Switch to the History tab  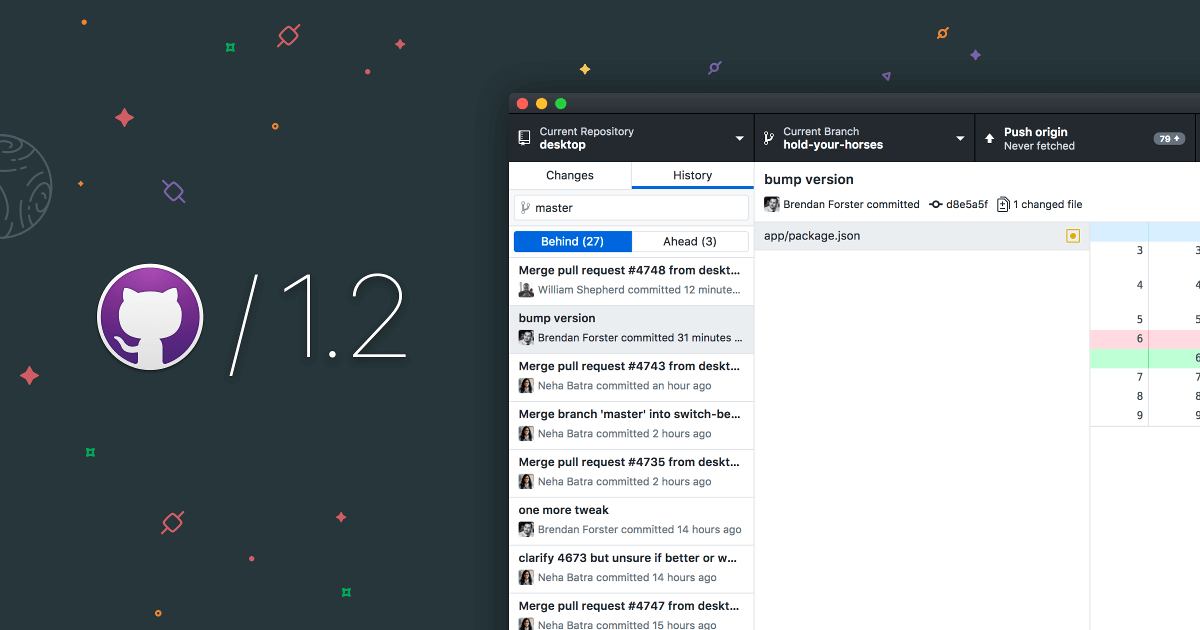click(692, 174)
